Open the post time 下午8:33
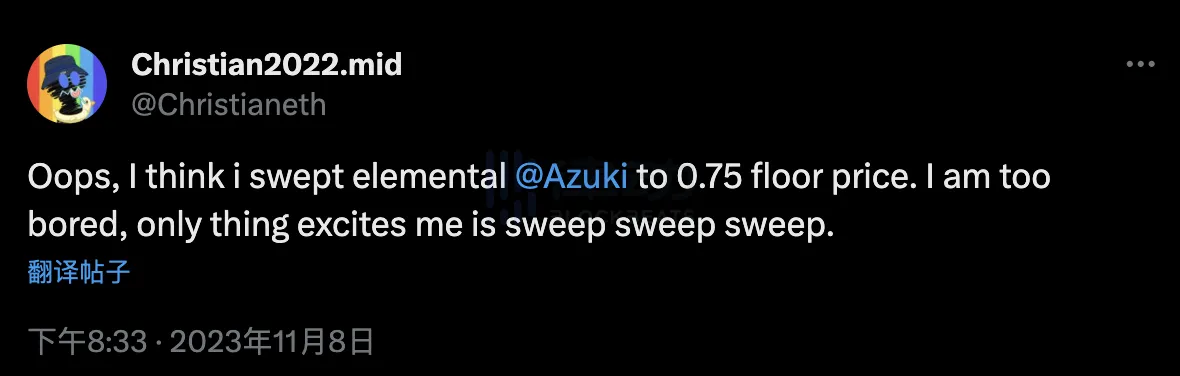 tap(87, 342)
